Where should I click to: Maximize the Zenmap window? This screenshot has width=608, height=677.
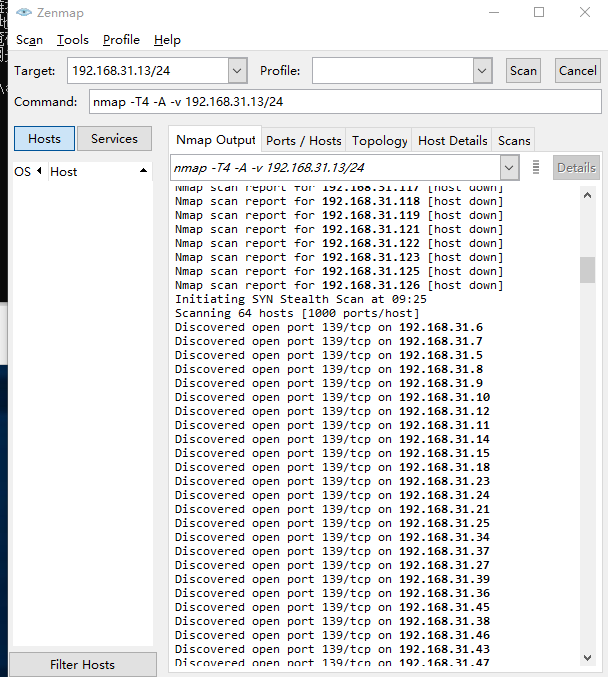coord(539,12)
